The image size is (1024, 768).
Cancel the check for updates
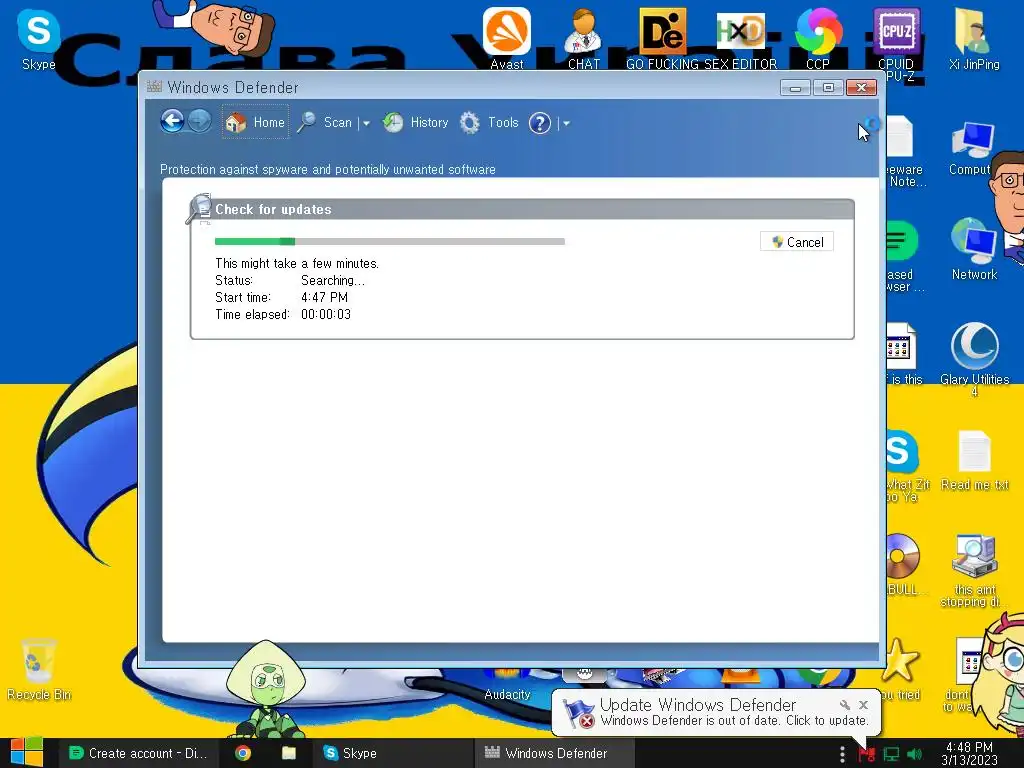coord(797,242)
